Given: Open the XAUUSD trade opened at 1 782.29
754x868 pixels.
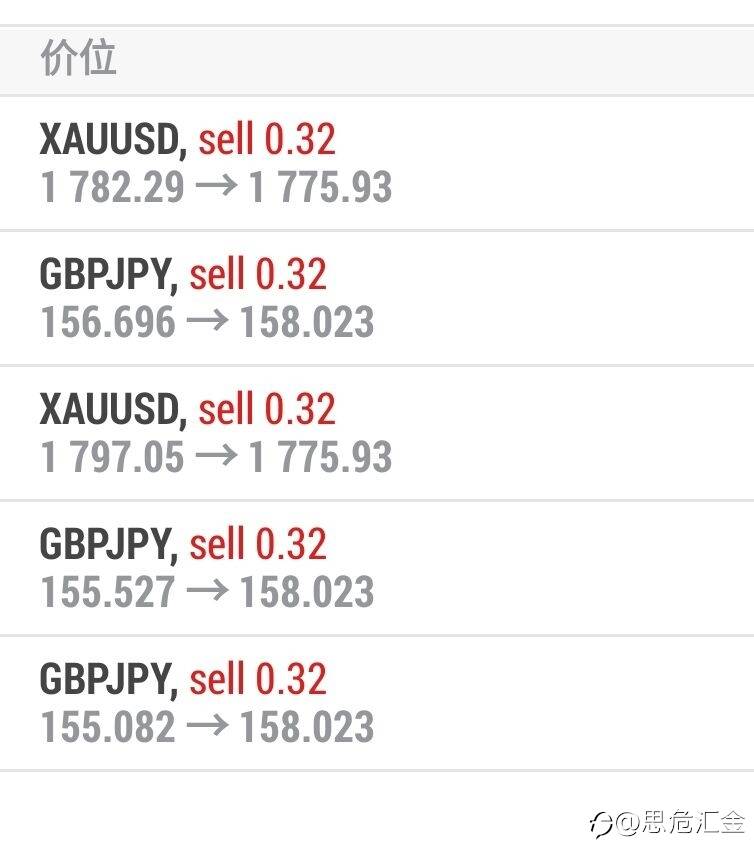Looking at the screenshot, I should click(x=377, y=163).
